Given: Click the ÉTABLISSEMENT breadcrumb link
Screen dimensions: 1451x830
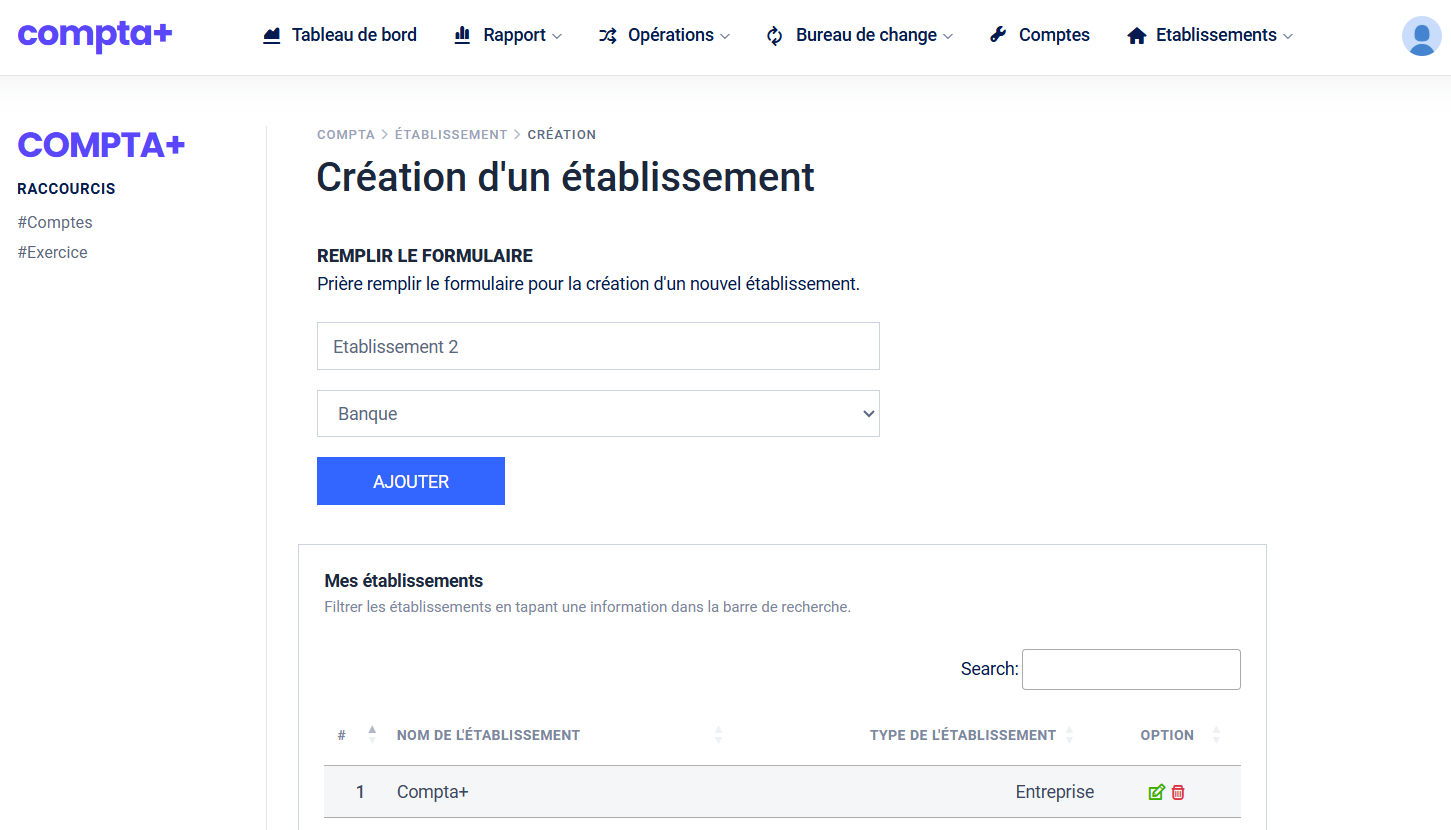Looking at the screenshot, I should coord(451,134).
